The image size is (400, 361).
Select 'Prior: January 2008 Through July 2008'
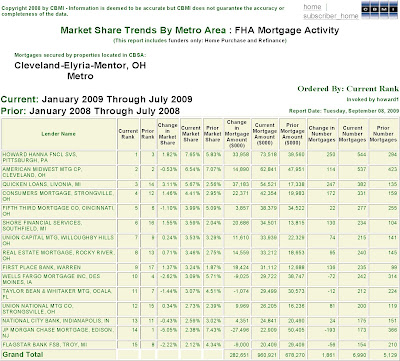point(90,111)
